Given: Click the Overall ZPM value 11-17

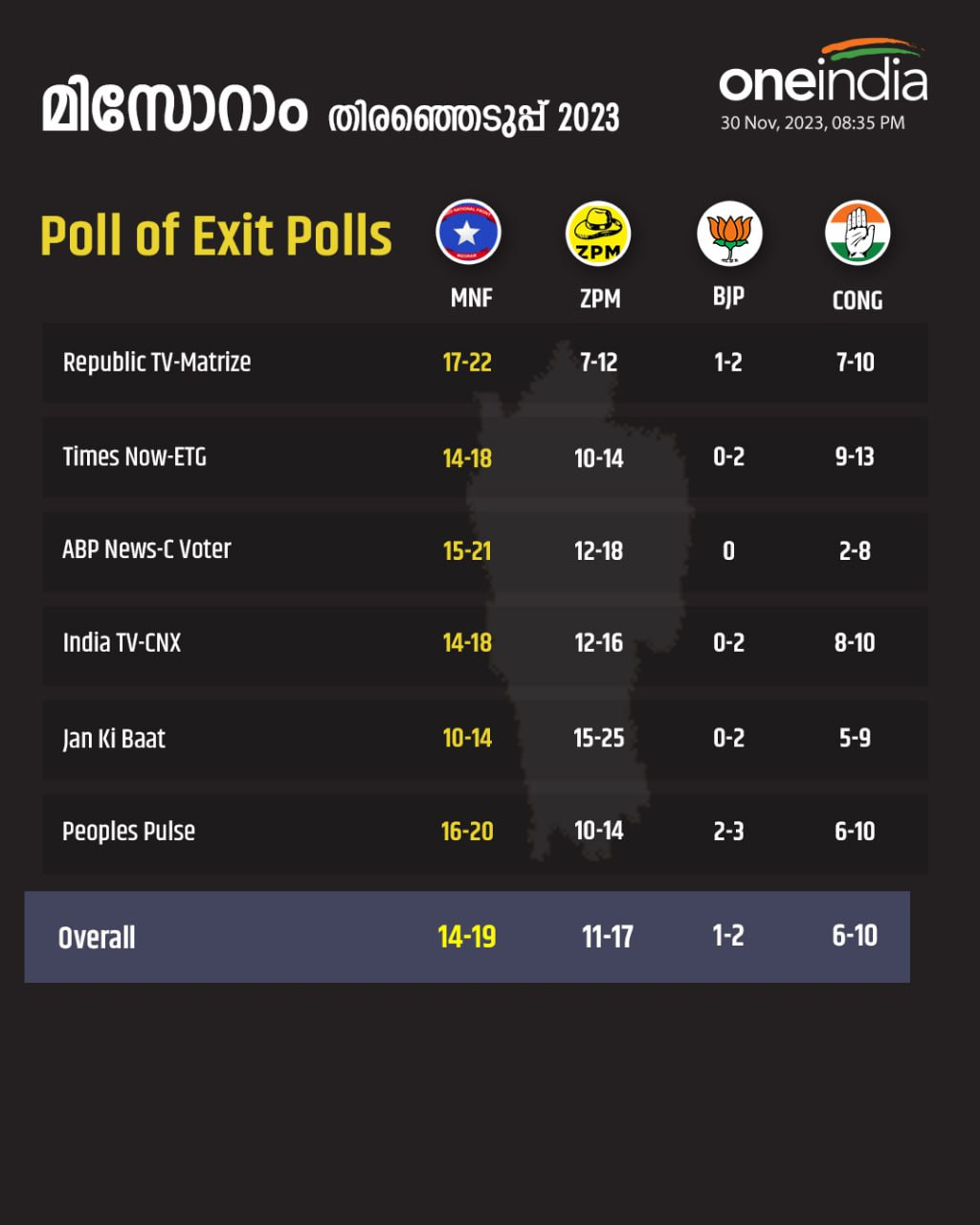Looking at the screenshot, I should (x=608, y=936).
